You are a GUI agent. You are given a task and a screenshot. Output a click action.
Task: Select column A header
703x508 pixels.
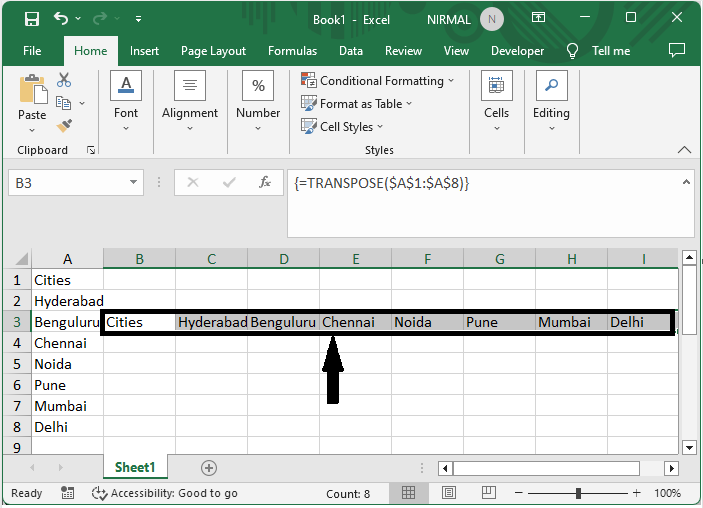pyautogui.click(x=67, y=259)
